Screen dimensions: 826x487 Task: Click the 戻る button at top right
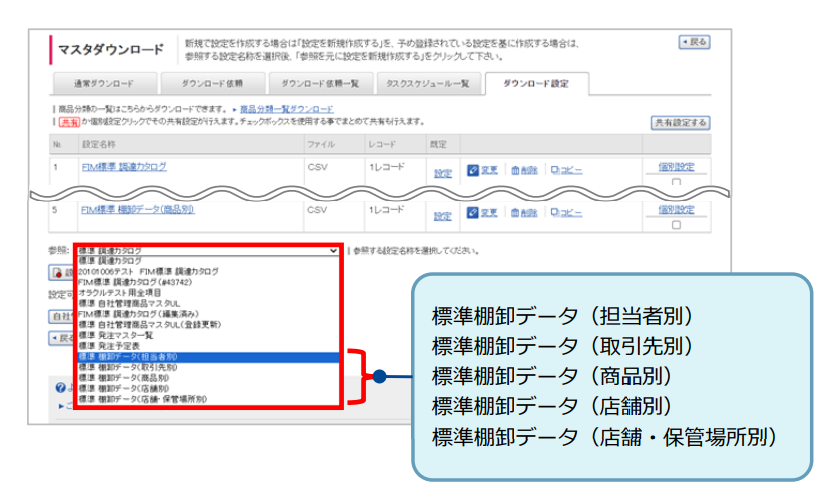[694, 42]
